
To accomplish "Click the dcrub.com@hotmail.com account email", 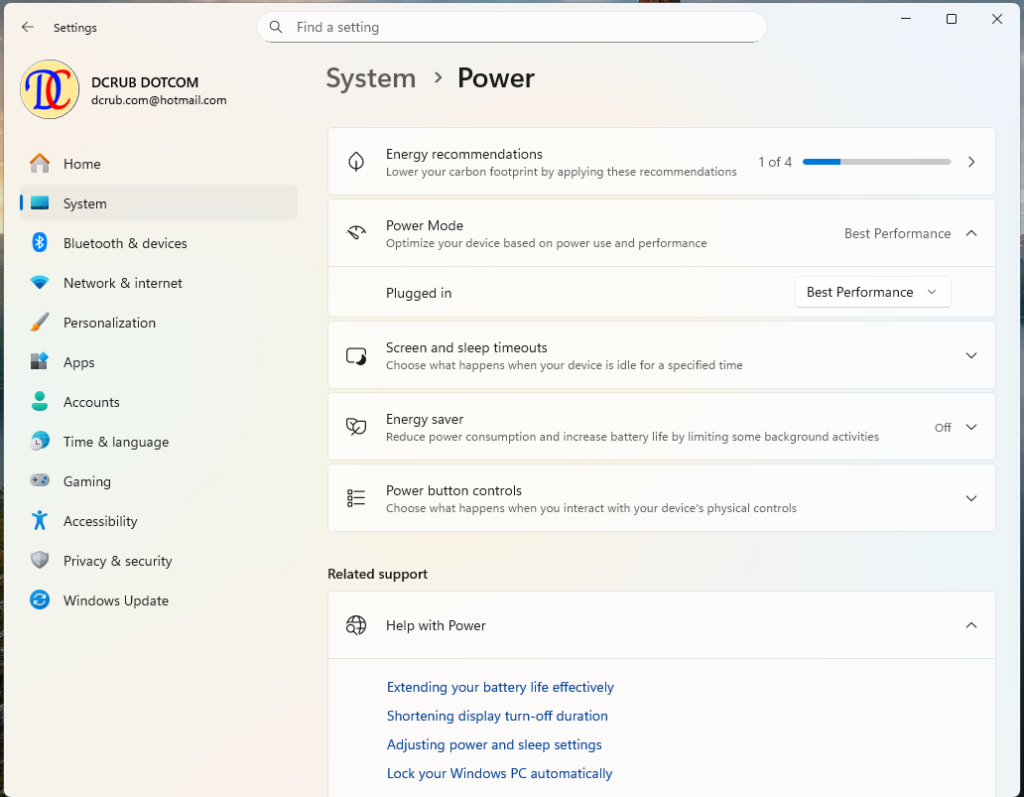I will 159,100.
